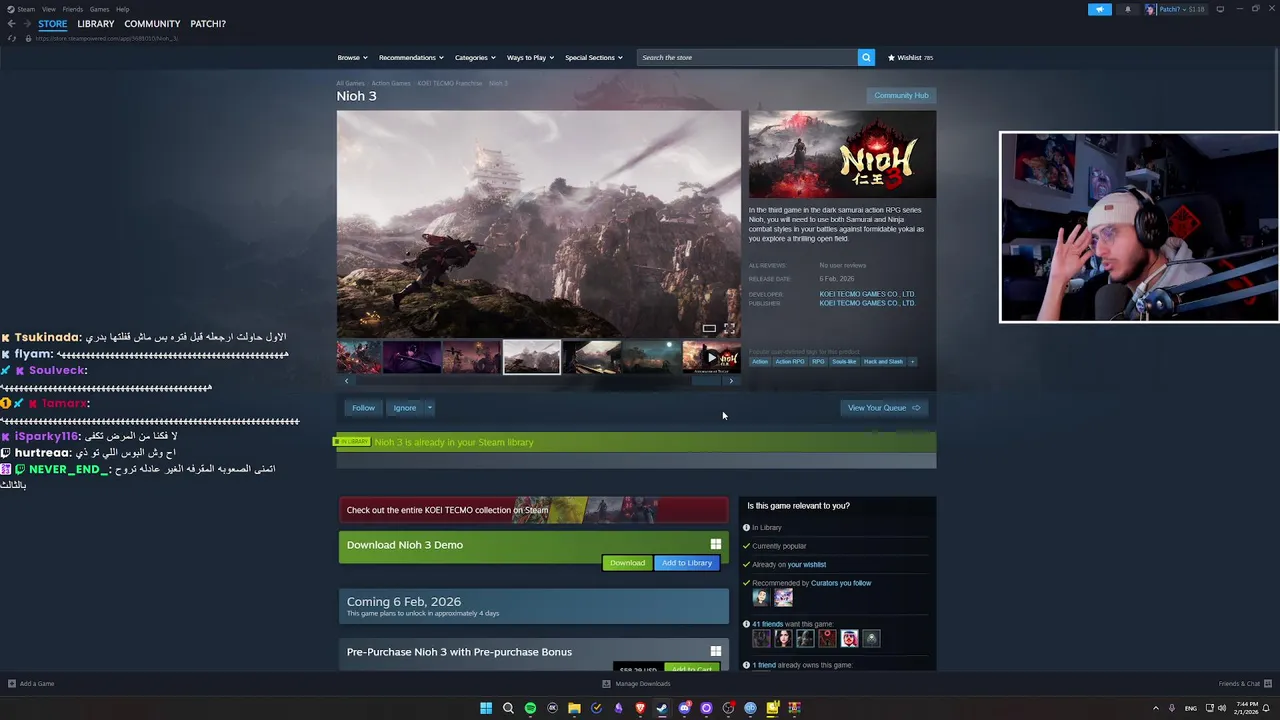
Task: Add Nioh 3 Demo to Library
Action: (x=686, y=563)
